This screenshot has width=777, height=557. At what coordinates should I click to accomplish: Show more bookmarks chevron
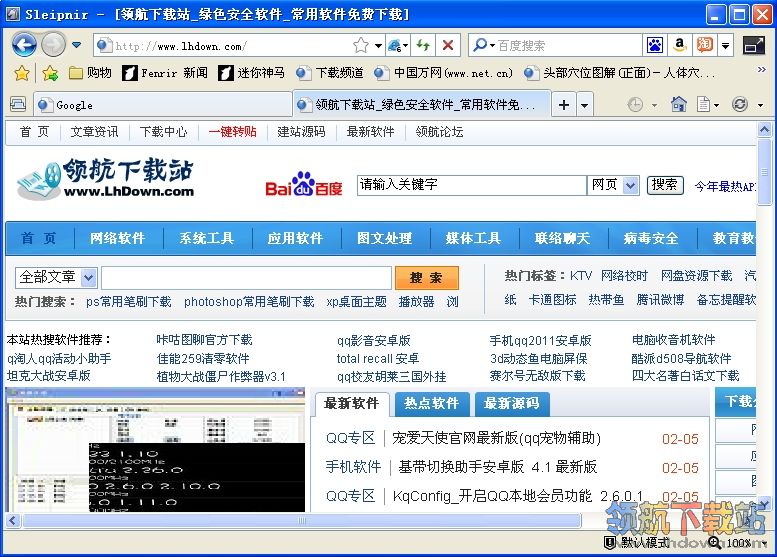762,70
